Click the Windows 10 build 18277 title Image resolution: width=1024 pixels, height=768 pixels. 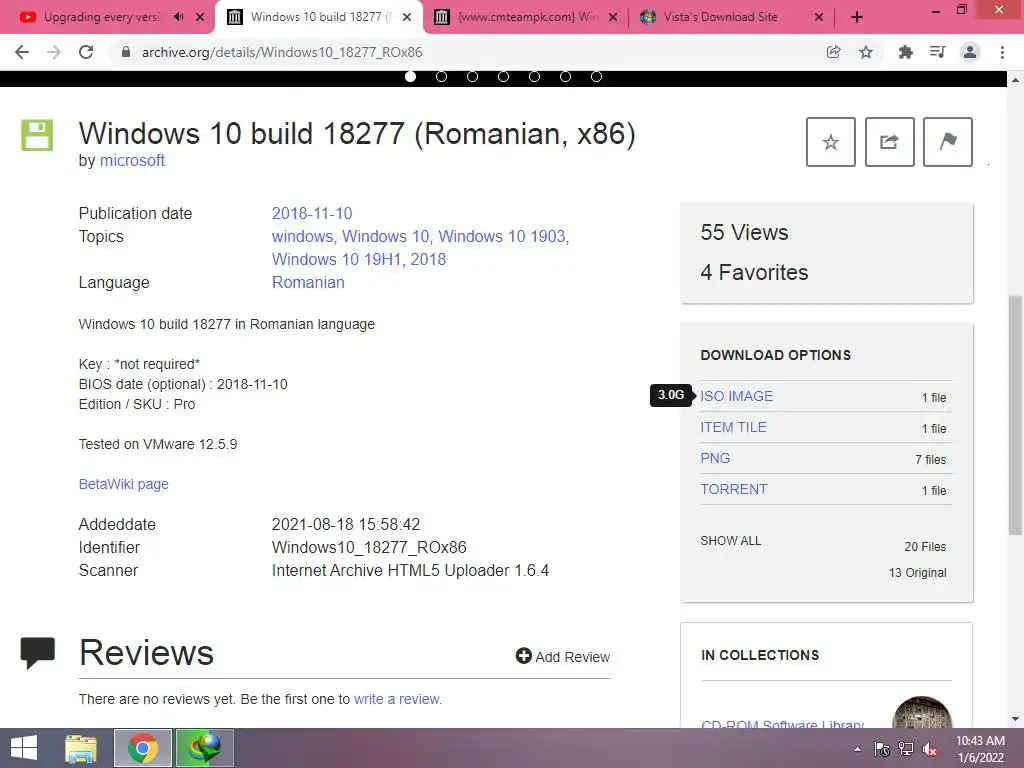(357, 133)
